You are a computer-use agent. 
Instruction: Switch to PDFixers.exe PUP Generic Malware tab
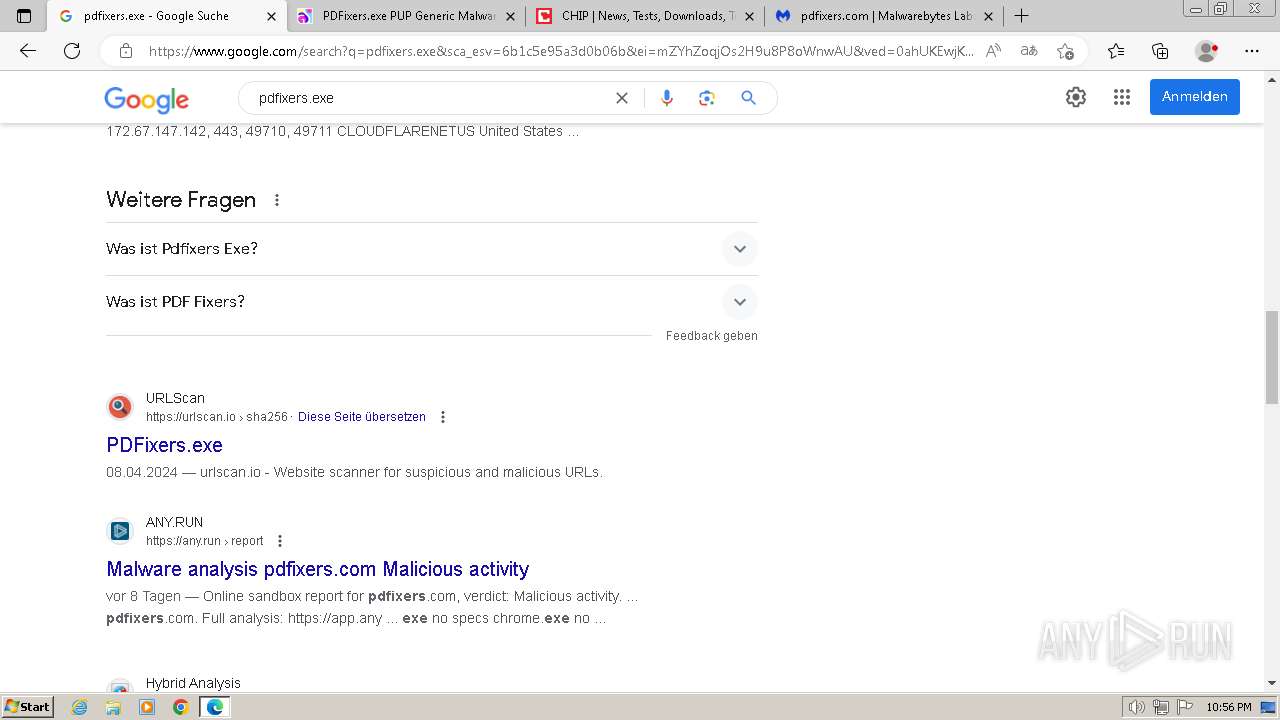(x=406, y=16)
